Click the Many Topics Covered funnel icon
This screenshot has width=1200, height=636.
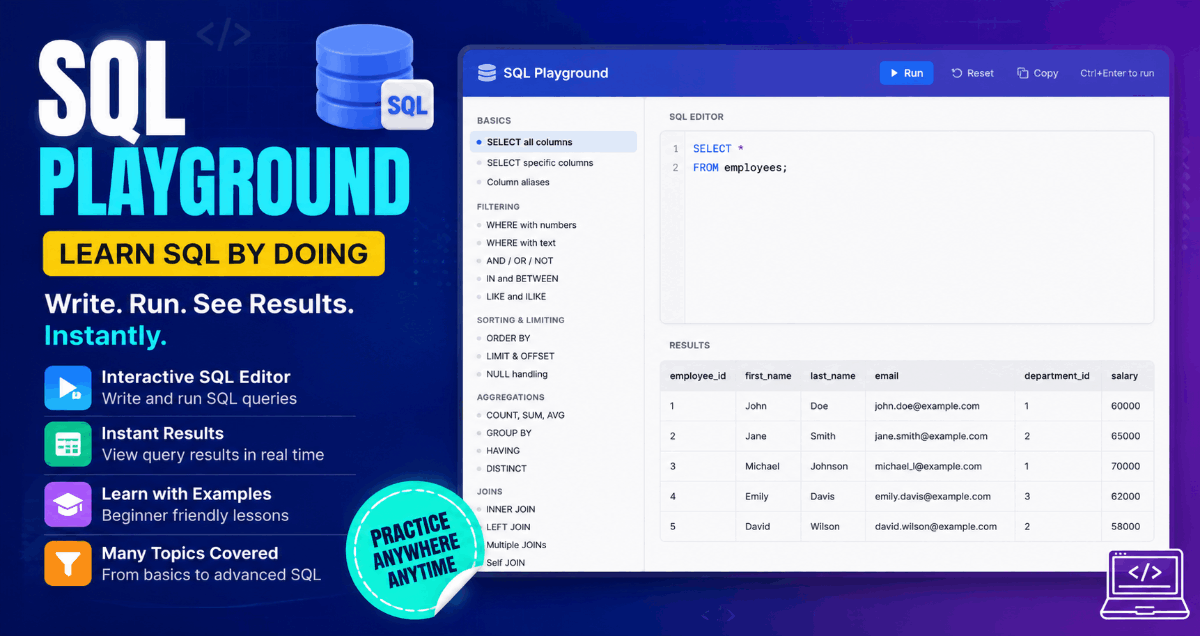[x=68, y=563]
